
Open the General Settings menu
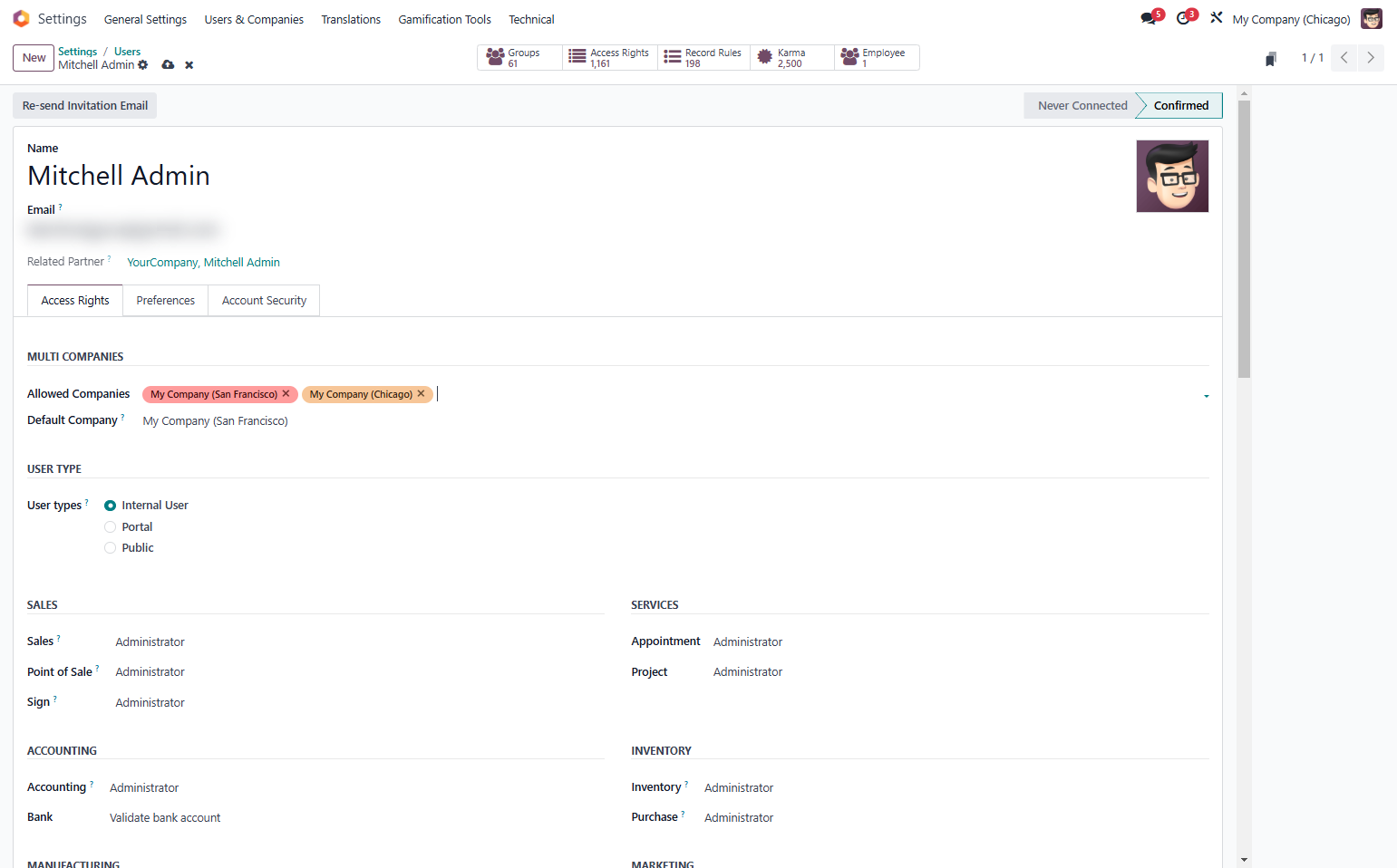(145, 19)
